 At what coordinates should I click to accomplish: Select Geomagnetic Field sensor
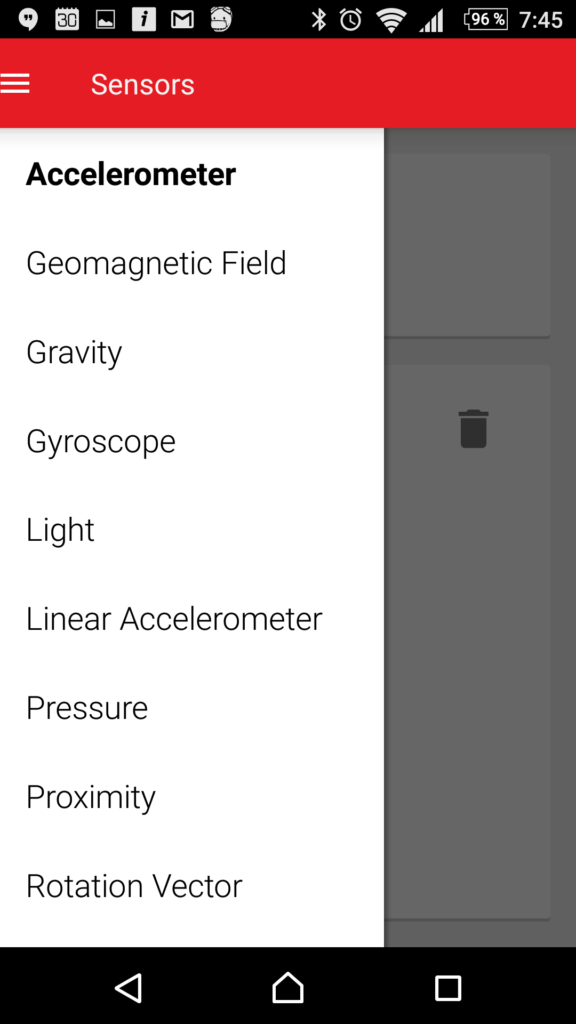tap(192, 263)
